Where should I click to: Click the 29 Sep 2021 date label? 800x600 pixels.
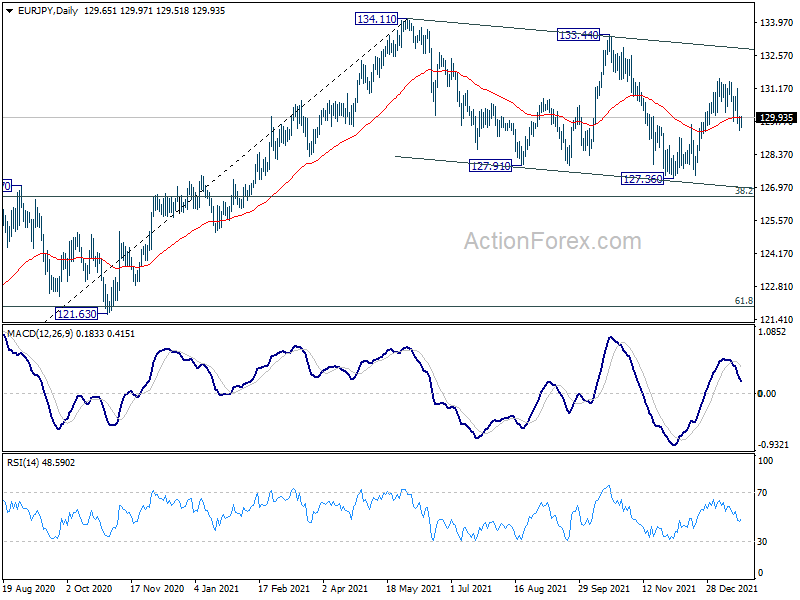coord(605,588)
